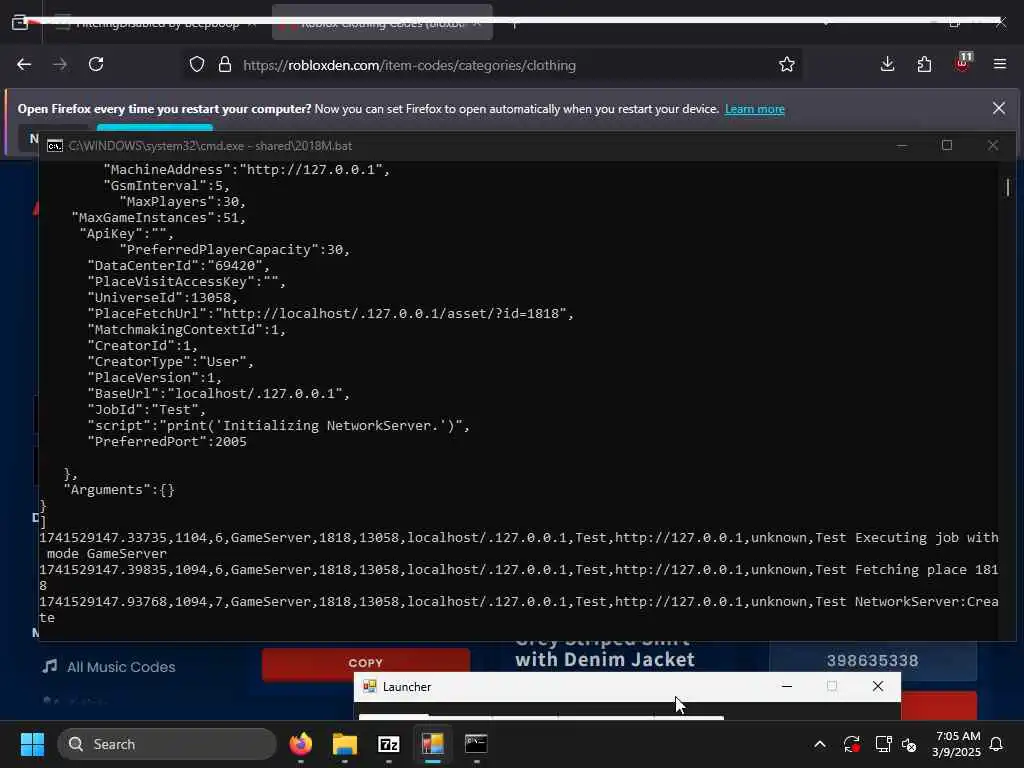
Task: Minimize the Launcher window
Action: [787, 686]
